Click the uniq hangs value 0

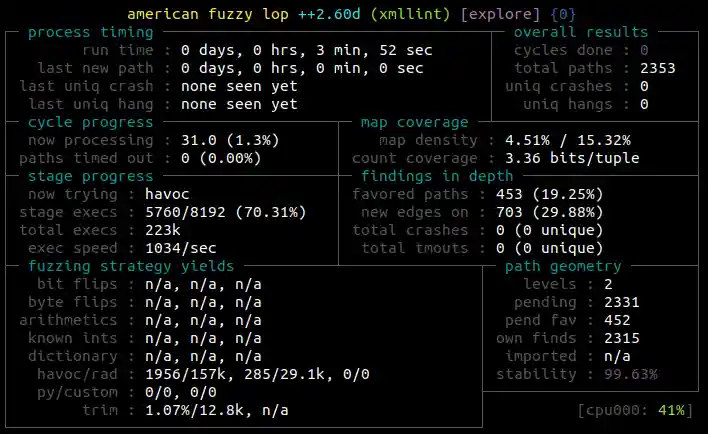[644, 104]
